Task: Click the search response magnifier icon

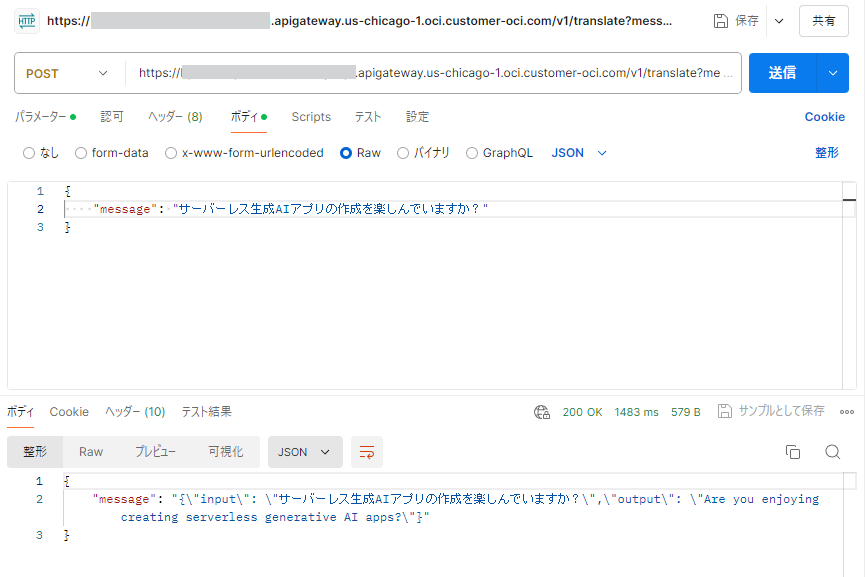Action: [833, 452]
